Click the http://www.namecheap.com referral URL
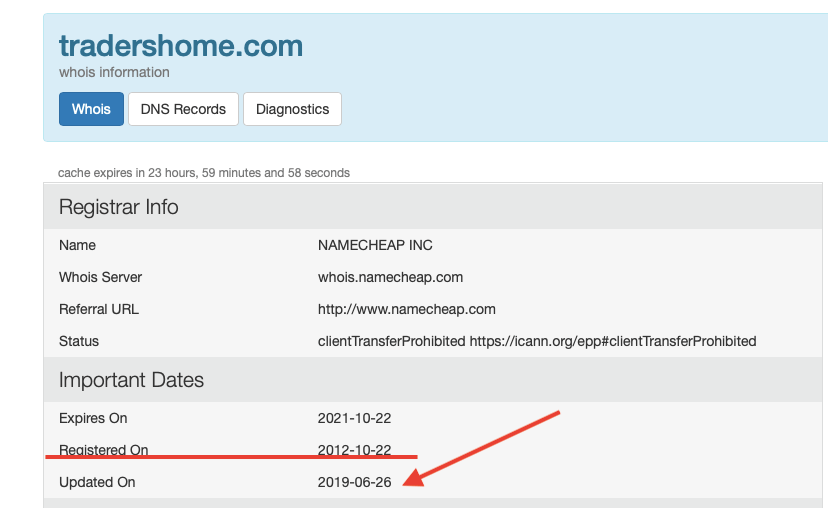 [406, 309]
